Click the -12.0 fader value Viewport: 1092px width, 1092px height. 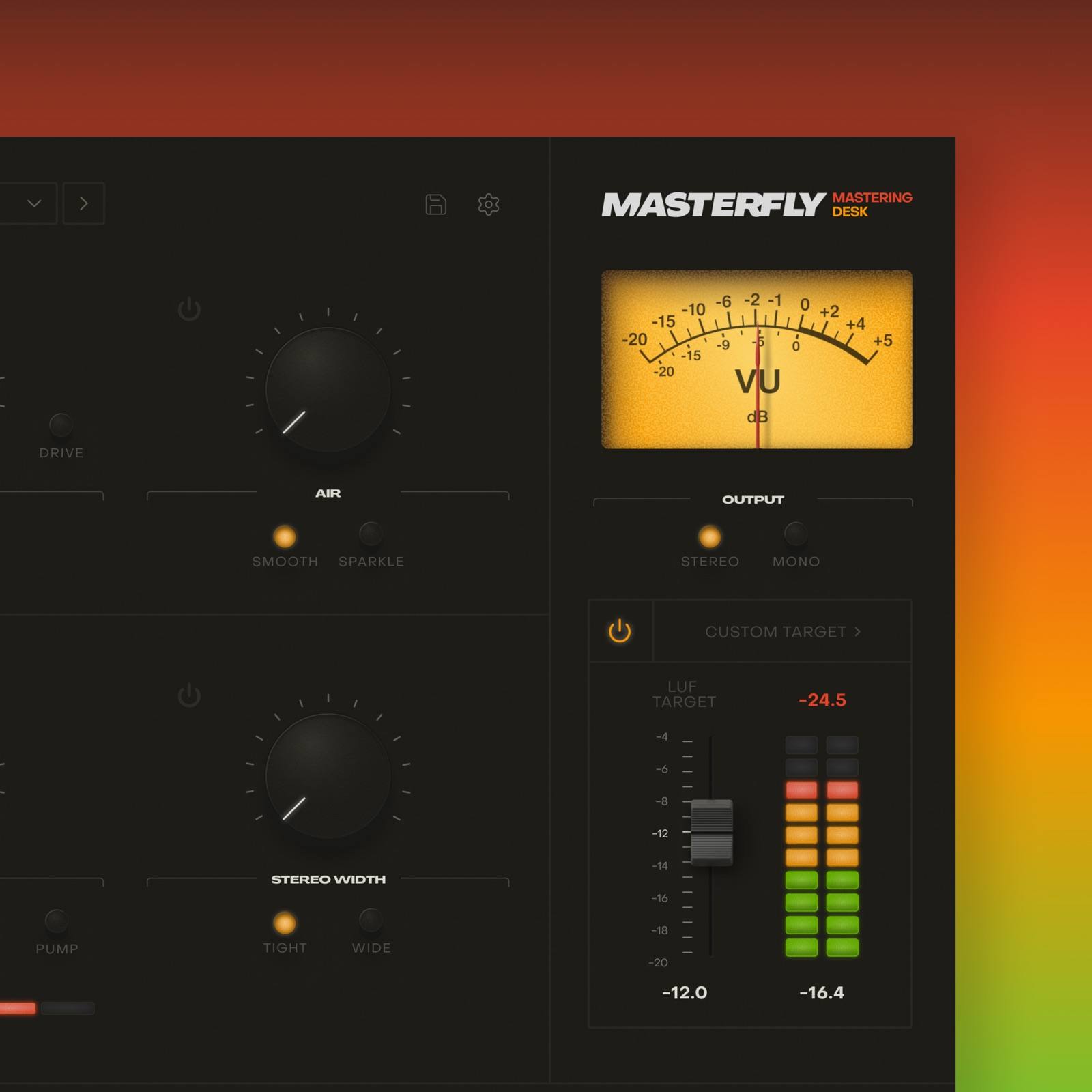685,992
